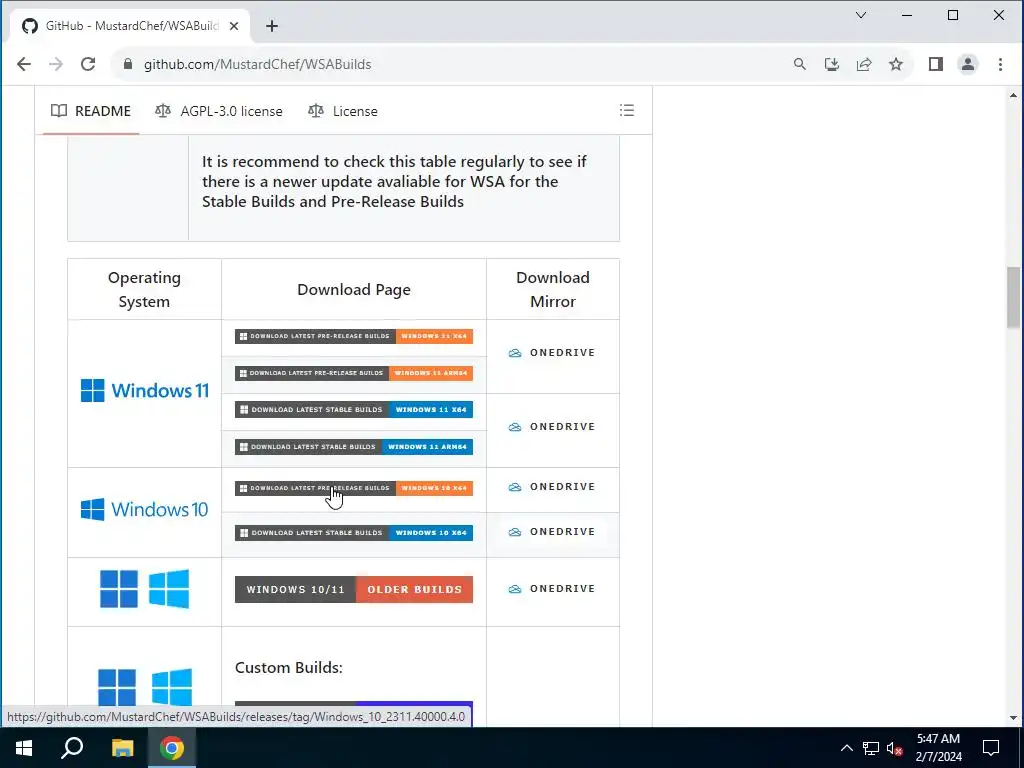The image size is (1024, 768).
Task: Switch to License tab
Action: click(343, 111)
